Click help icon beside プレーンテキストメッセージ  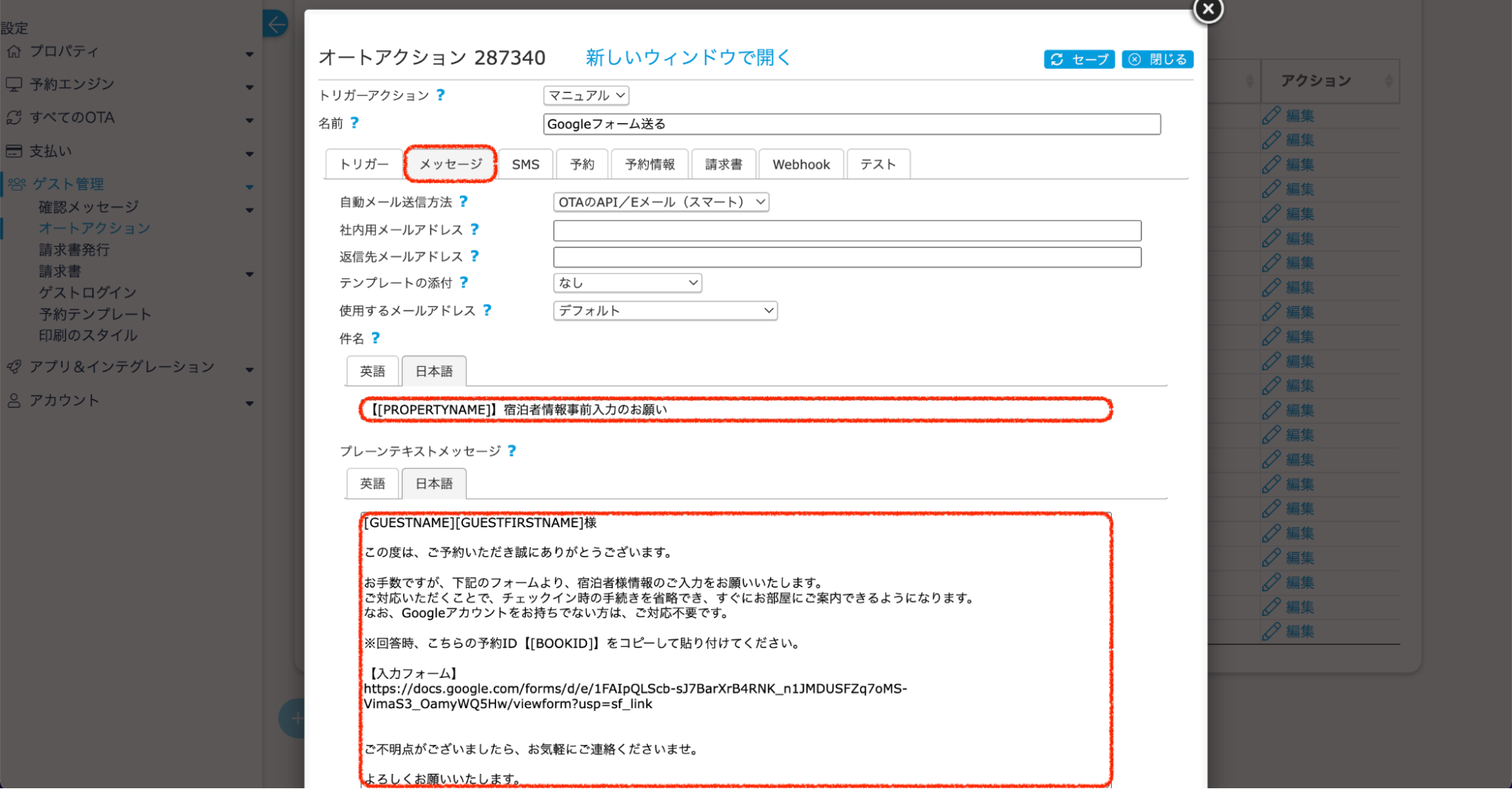tap(512, 451)
